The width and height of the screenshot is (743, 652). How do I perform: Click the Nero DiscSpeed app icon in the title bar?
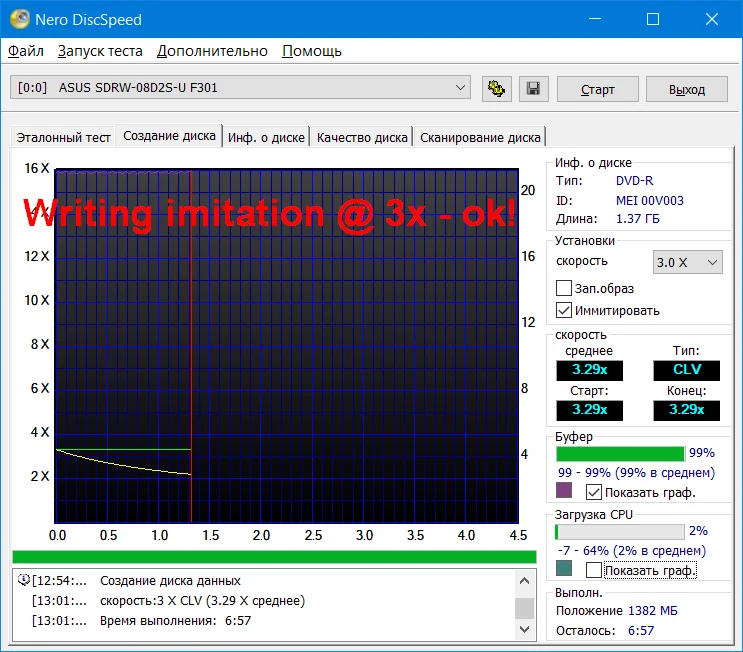[19, 19]
